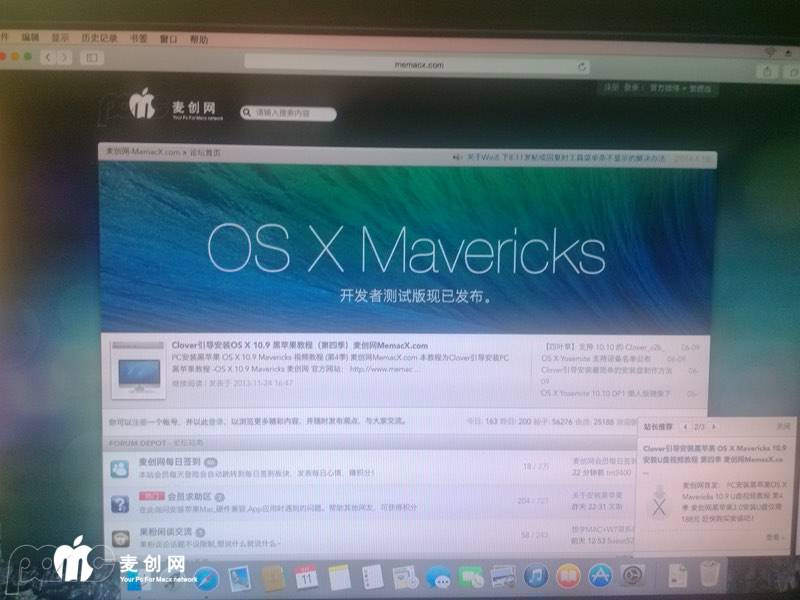Image resolution: width=800 pixels, height=600 pixels.
Task: Click the site search field with placeholder text
Action: [x=288, y=113]
